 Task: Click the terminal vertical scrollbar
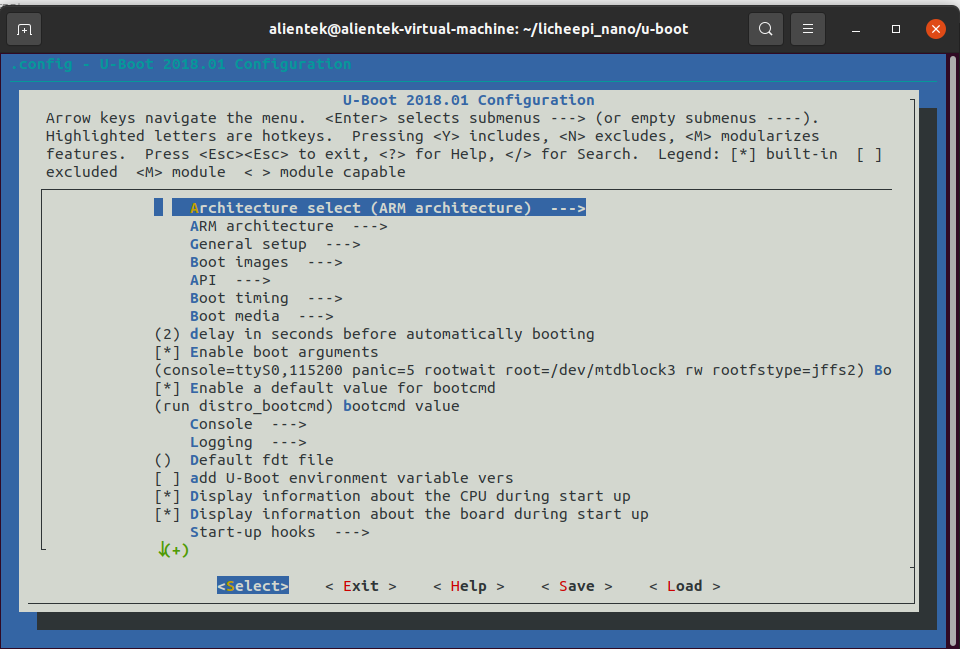(954, 349)
